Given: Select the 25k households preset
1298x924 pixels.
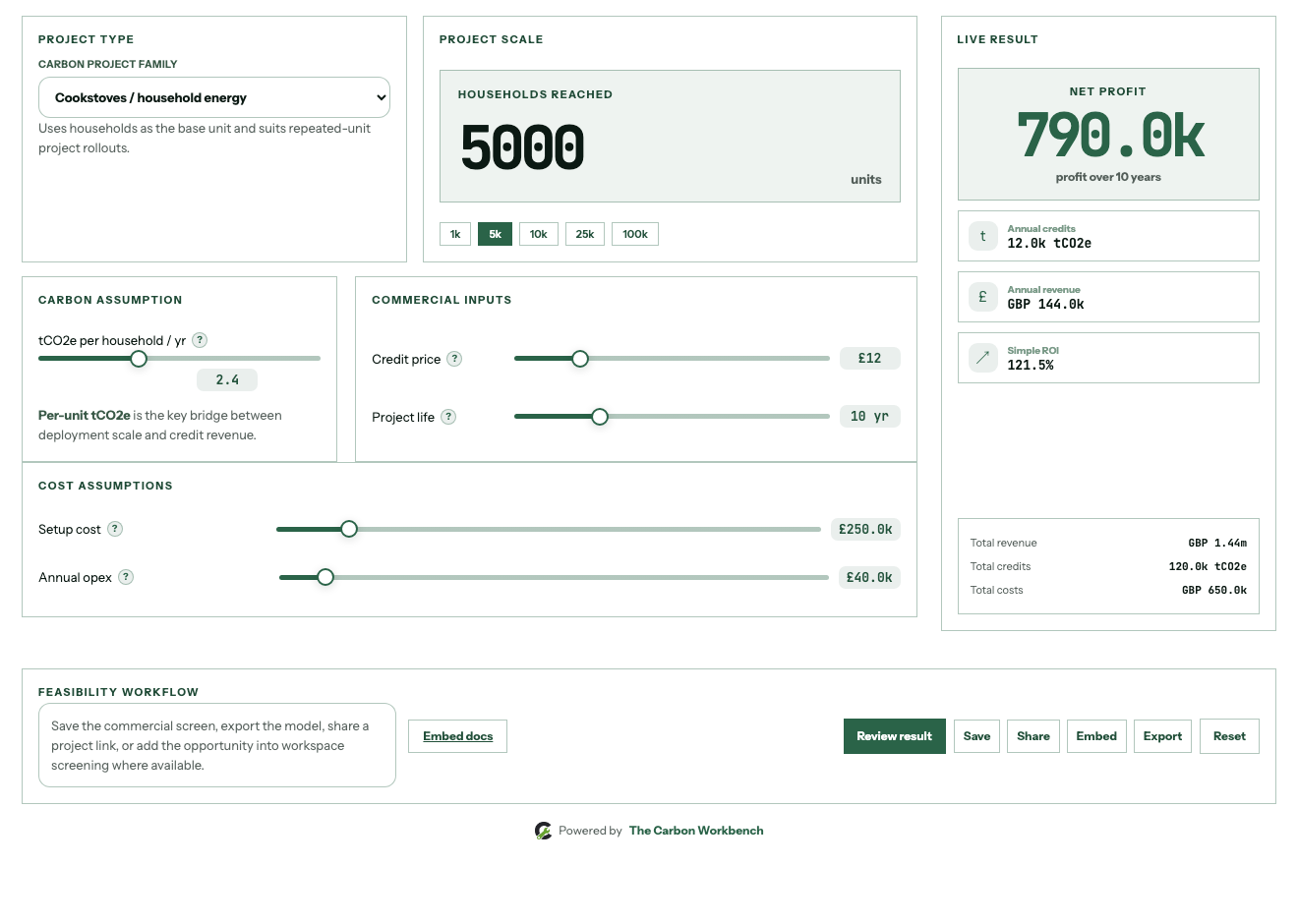Looking at the screenshot, I should pos(585,234).
